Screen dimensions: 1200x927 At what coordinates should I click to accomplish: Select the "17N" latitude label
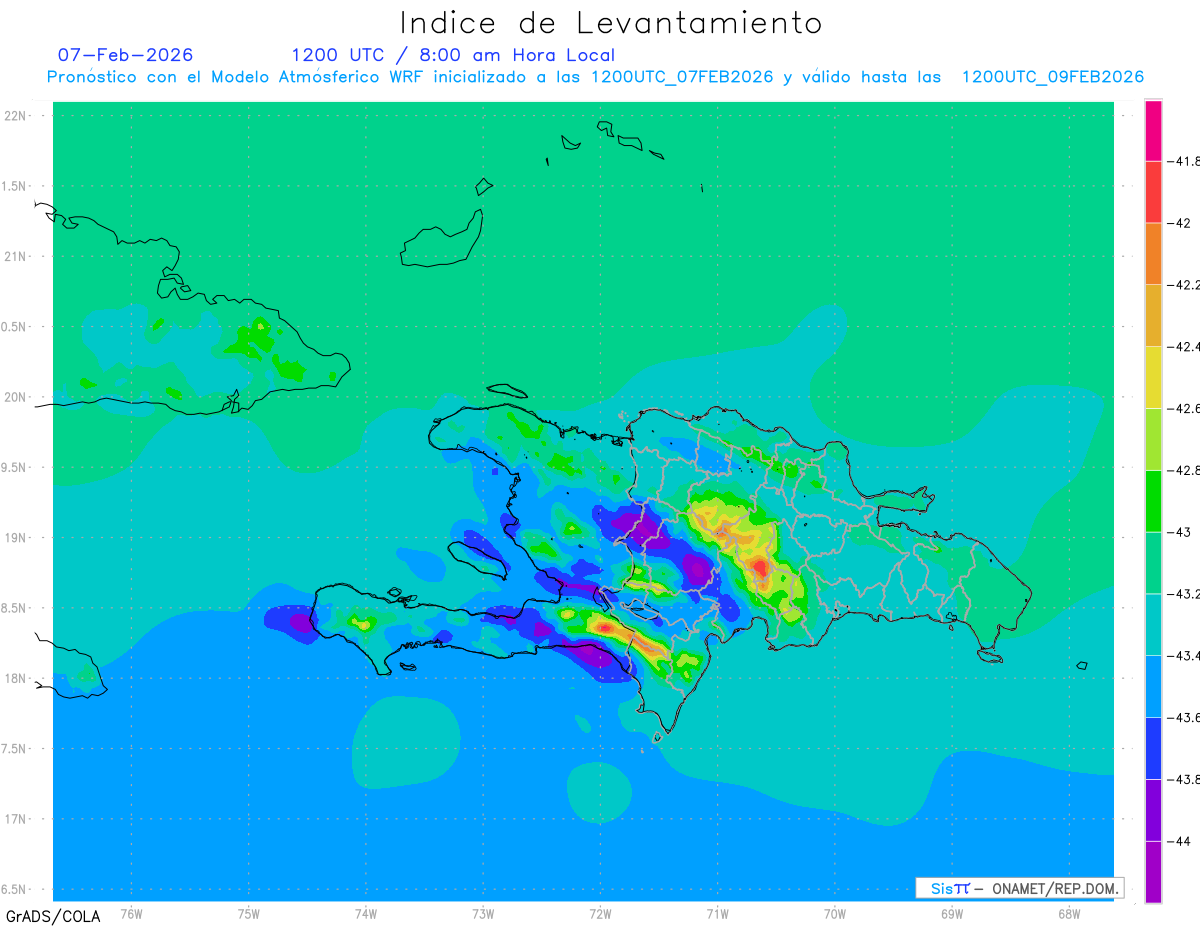17,819
